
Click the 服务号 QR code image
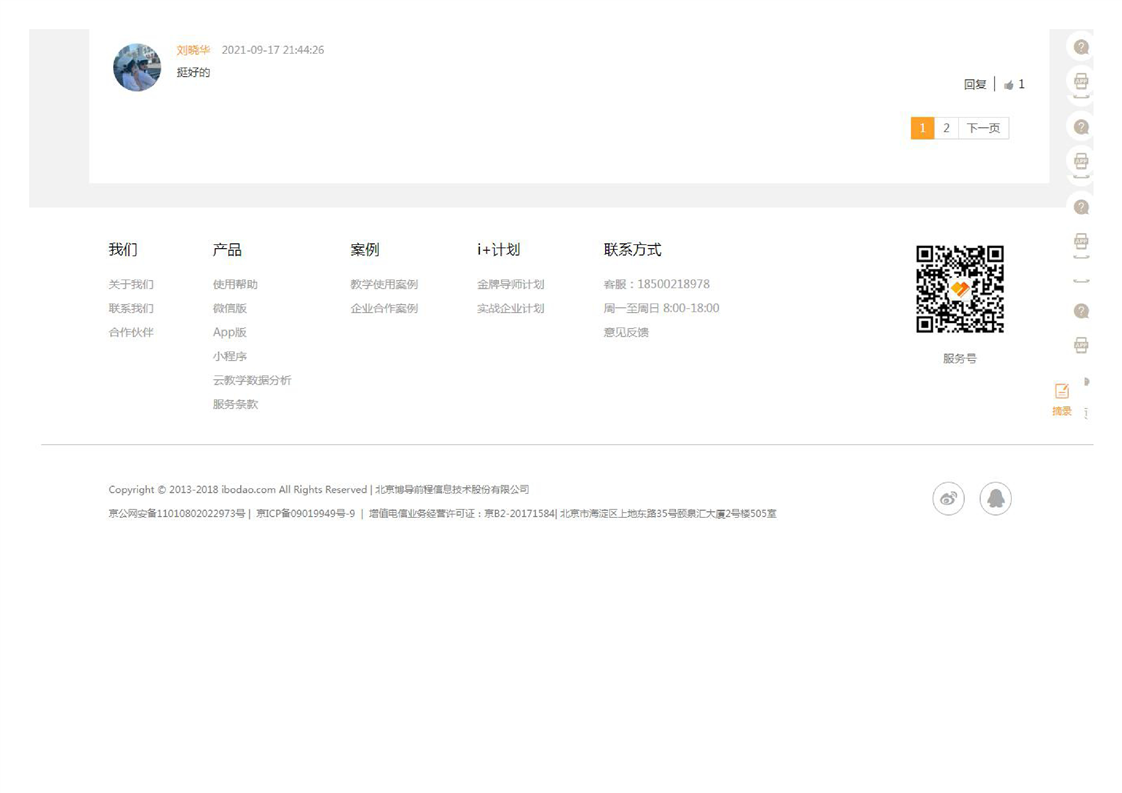[959, 289]
